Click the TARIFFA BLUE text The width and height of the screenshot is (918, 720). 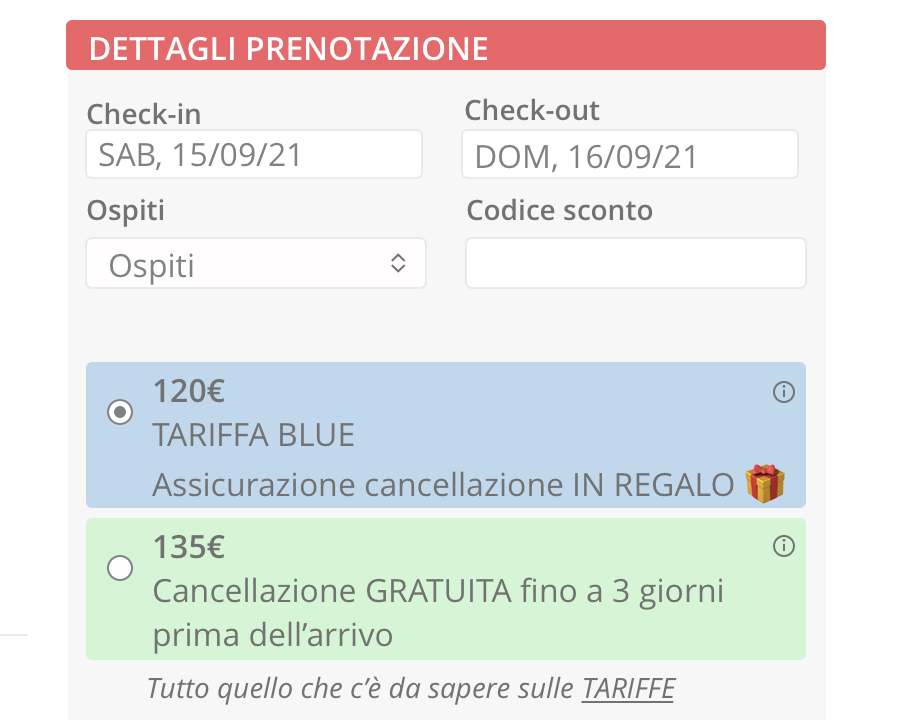tap(254, 435)
